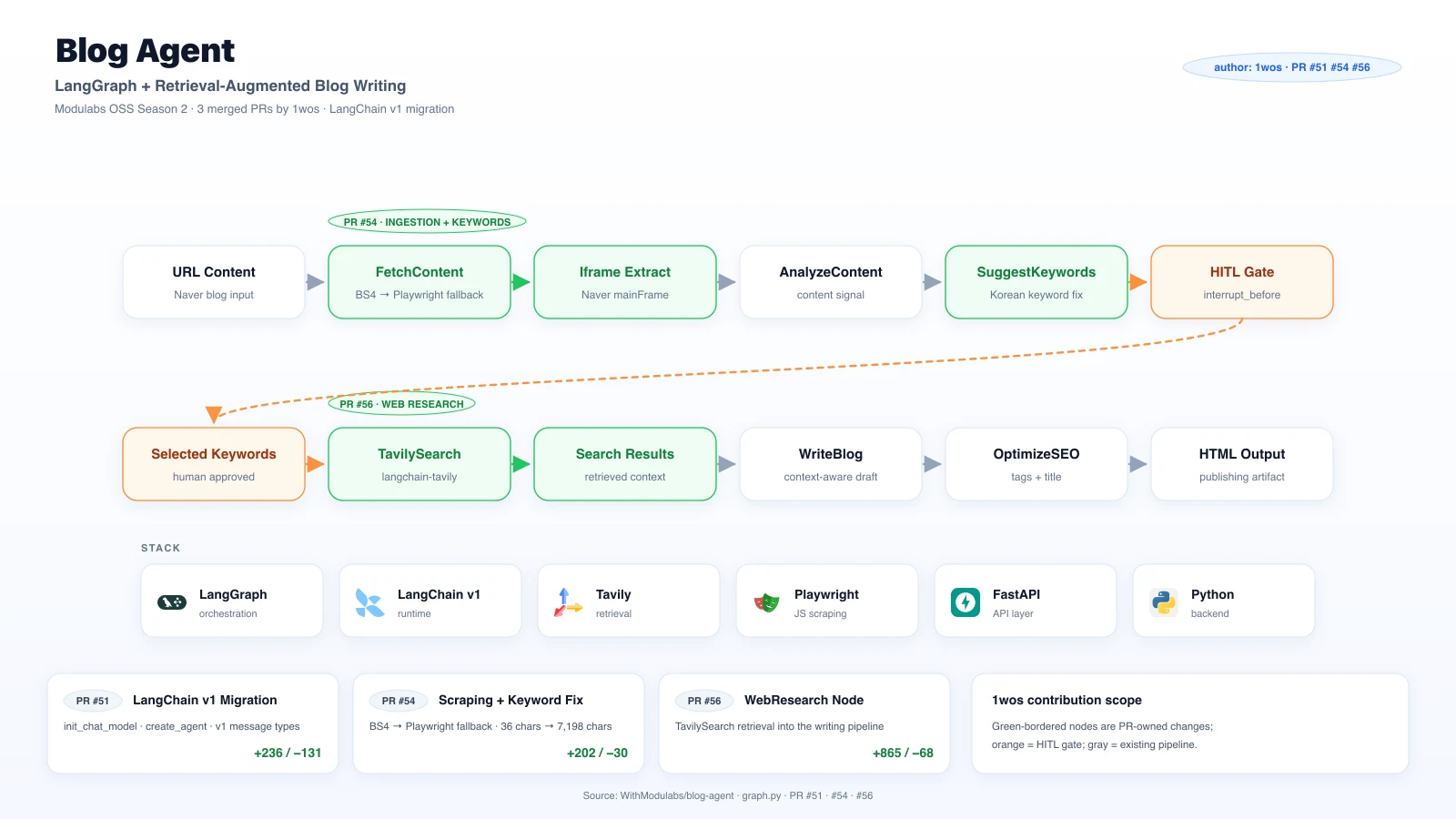1456x819 pixels.
Task: Select the TavilySearch node
Action: 420,464
